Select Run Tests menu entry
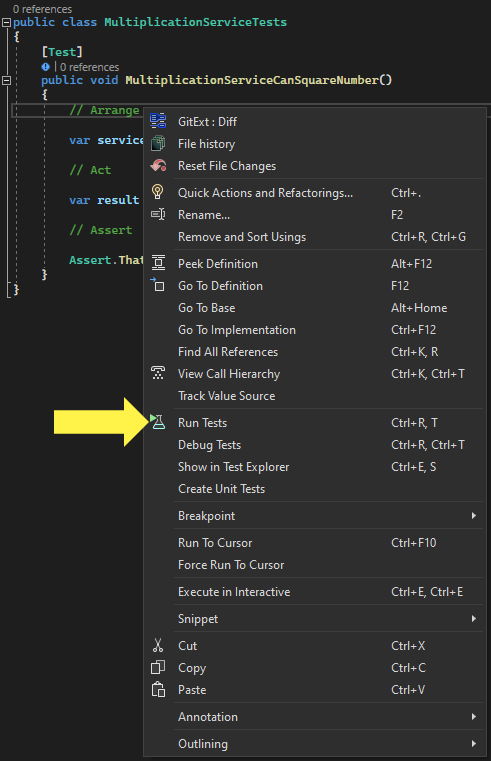This screenshot has height=761, width=491. (x=314, y=423)
